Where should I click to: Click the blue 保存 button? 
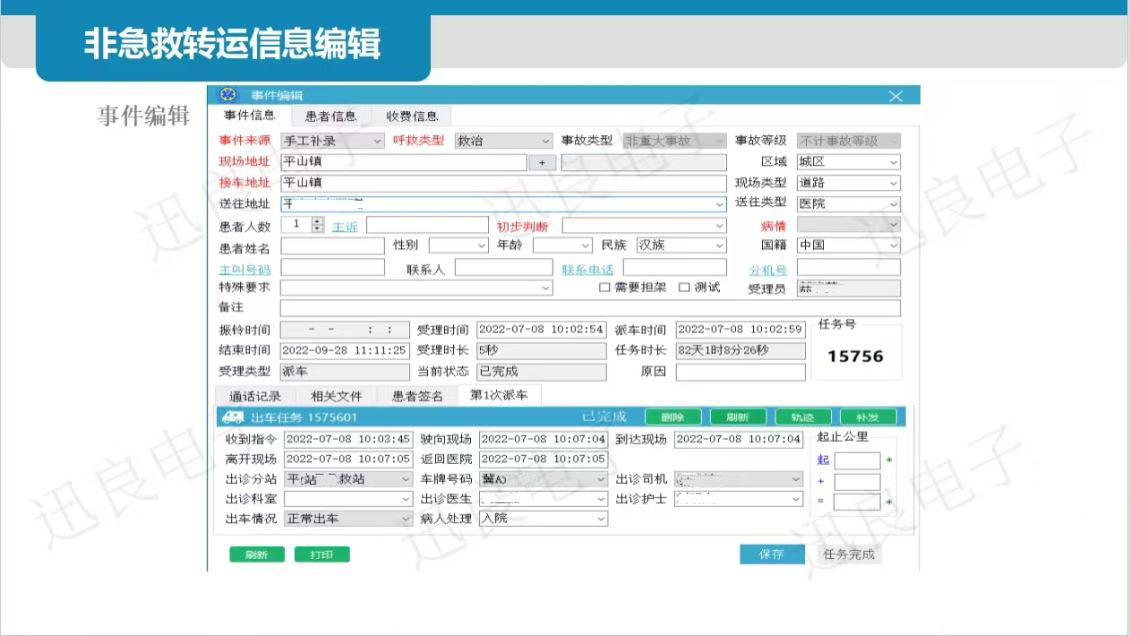tap(771, 554)
